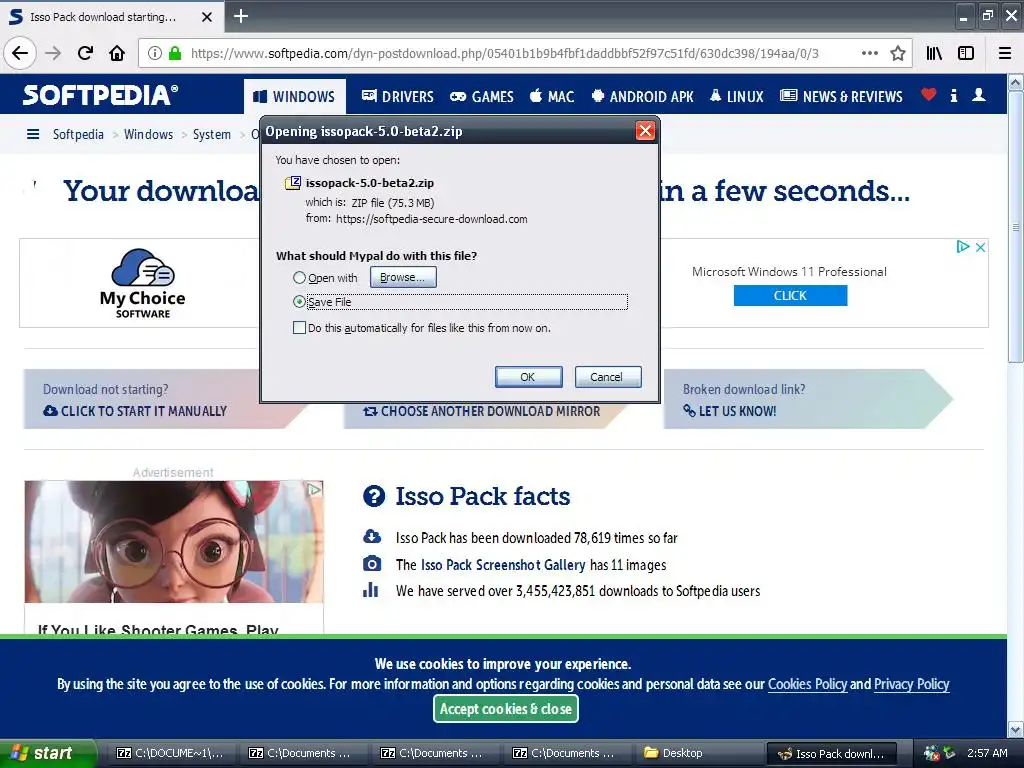
Task: Choose another download mirror
Action: point(482,411)
